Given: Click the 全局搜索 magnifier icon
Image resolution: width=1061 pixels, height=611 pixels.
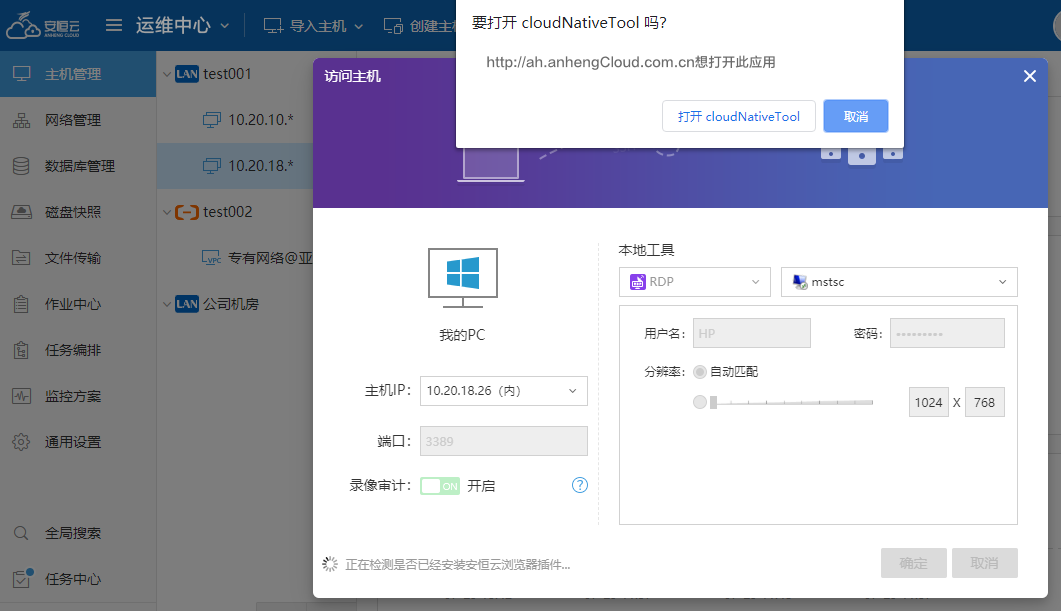Looking at the screenshot, I should (x=22, y=533).
